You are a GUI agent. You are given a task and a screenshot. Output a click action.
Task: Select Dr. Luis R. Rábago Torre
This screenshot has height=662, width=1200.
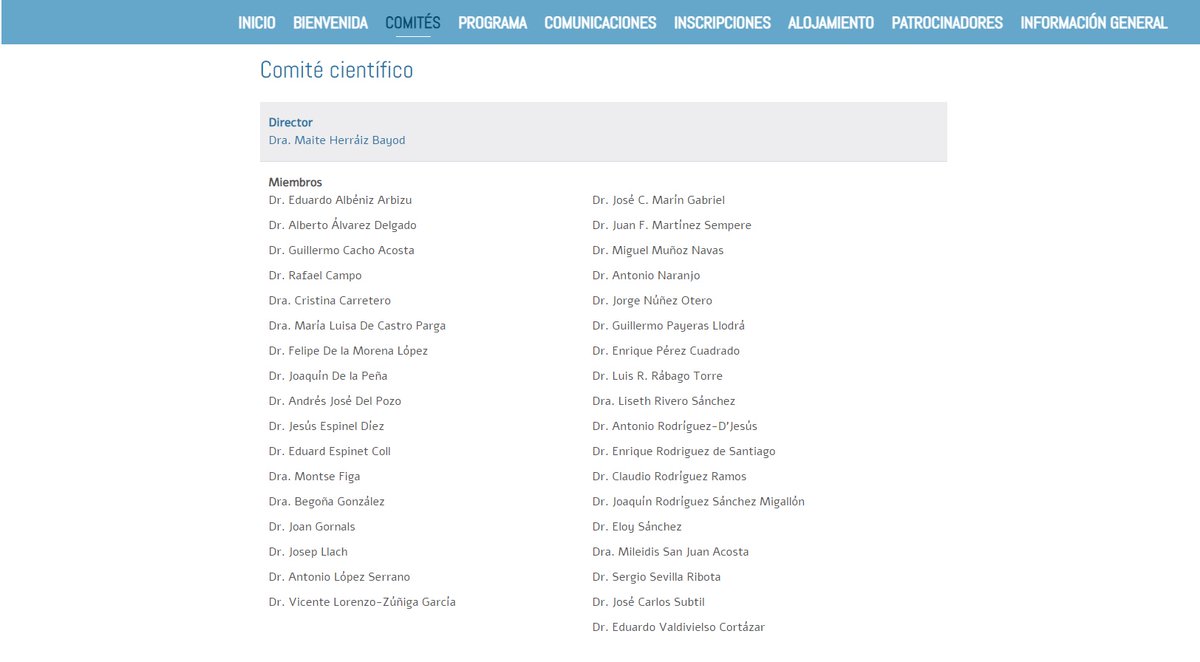coord(657,376)
